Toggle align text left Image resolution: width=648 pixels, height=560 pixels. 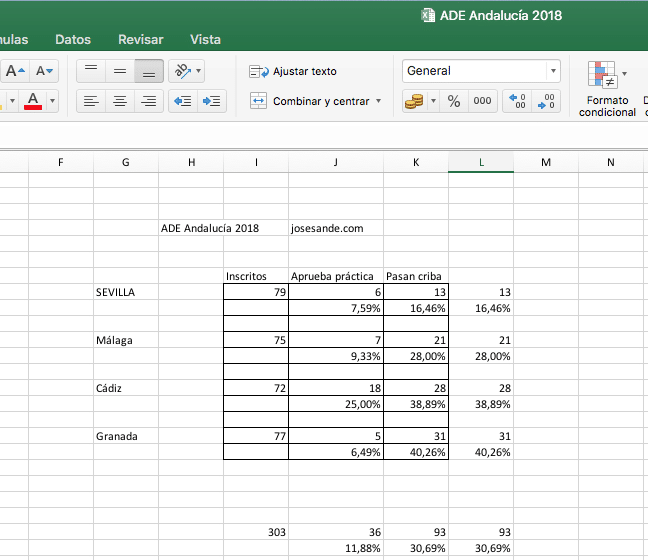click(91, 101)
